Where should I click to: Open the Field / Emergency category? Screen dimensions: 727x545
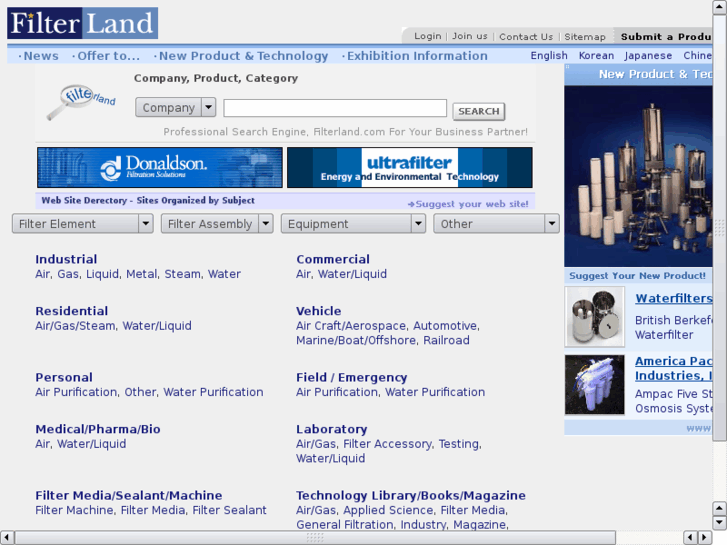351,378
